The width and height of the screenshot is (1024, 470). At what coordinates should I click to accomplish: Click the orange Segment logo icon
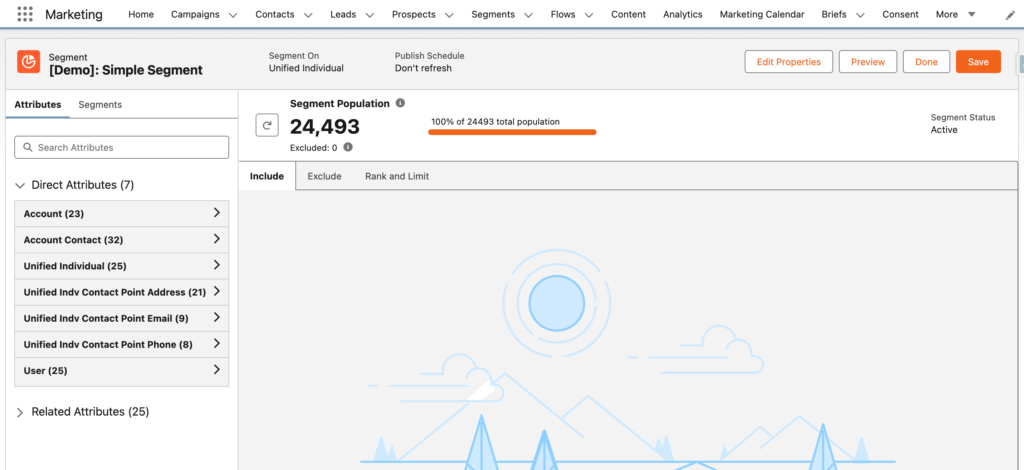28,62
